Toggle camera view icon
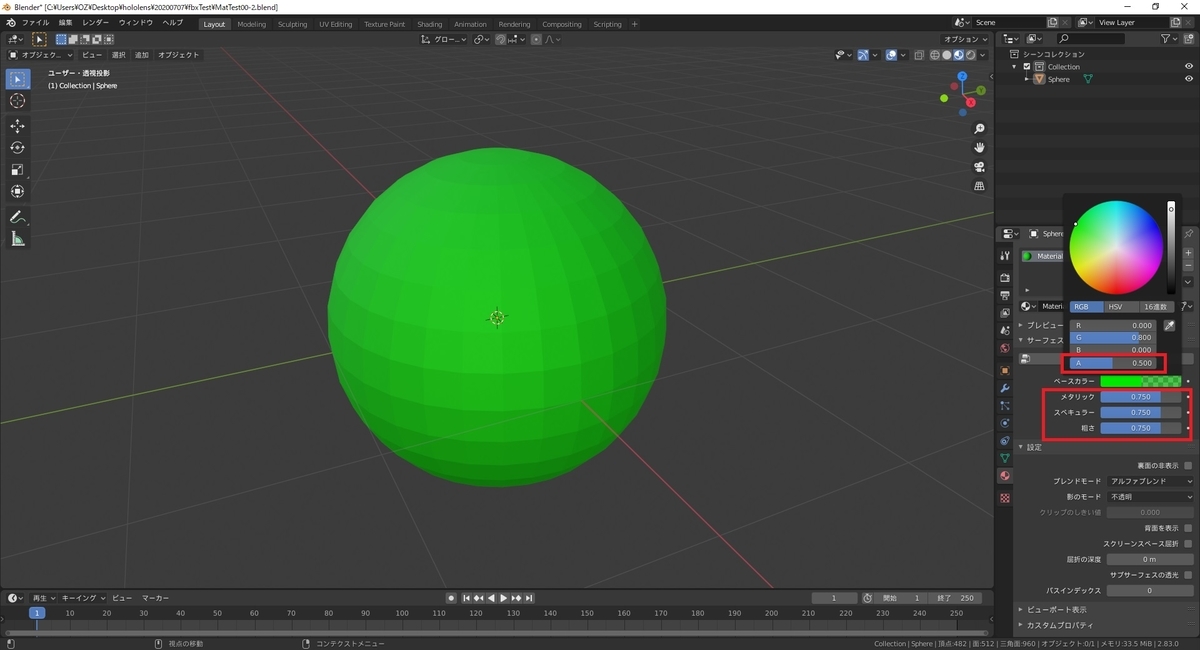1200x650 pixels. [x=979, y=167]
